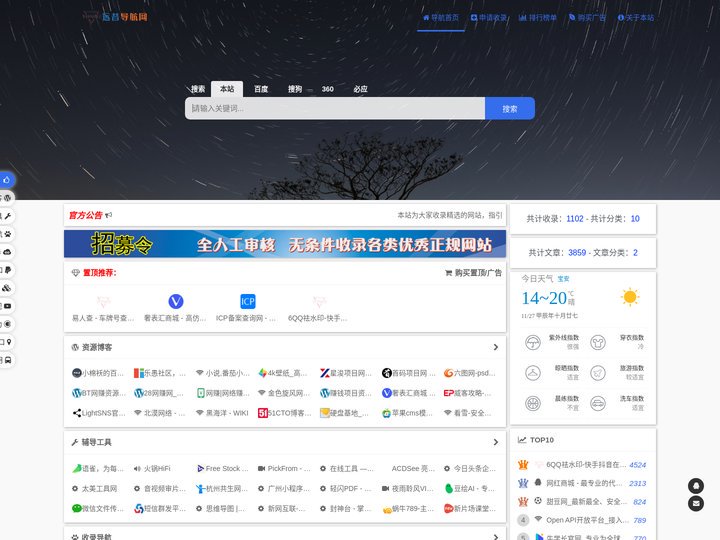This screenshot has height=540, width=720.
Task: Expand the 辅导工具 section arrow
Action: coord(496,442)
